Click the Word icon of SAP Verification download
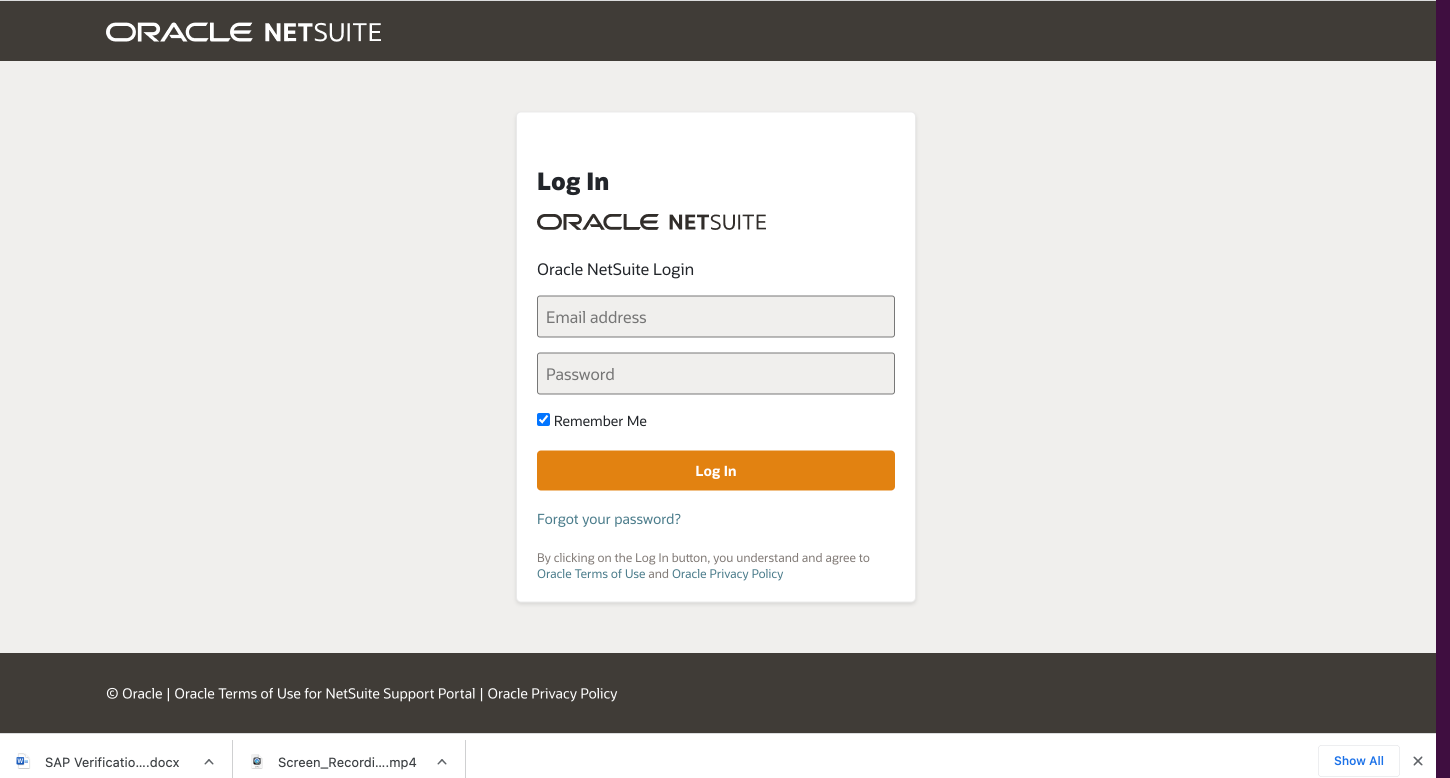The image size is (1450, 778). pos(23,761)
